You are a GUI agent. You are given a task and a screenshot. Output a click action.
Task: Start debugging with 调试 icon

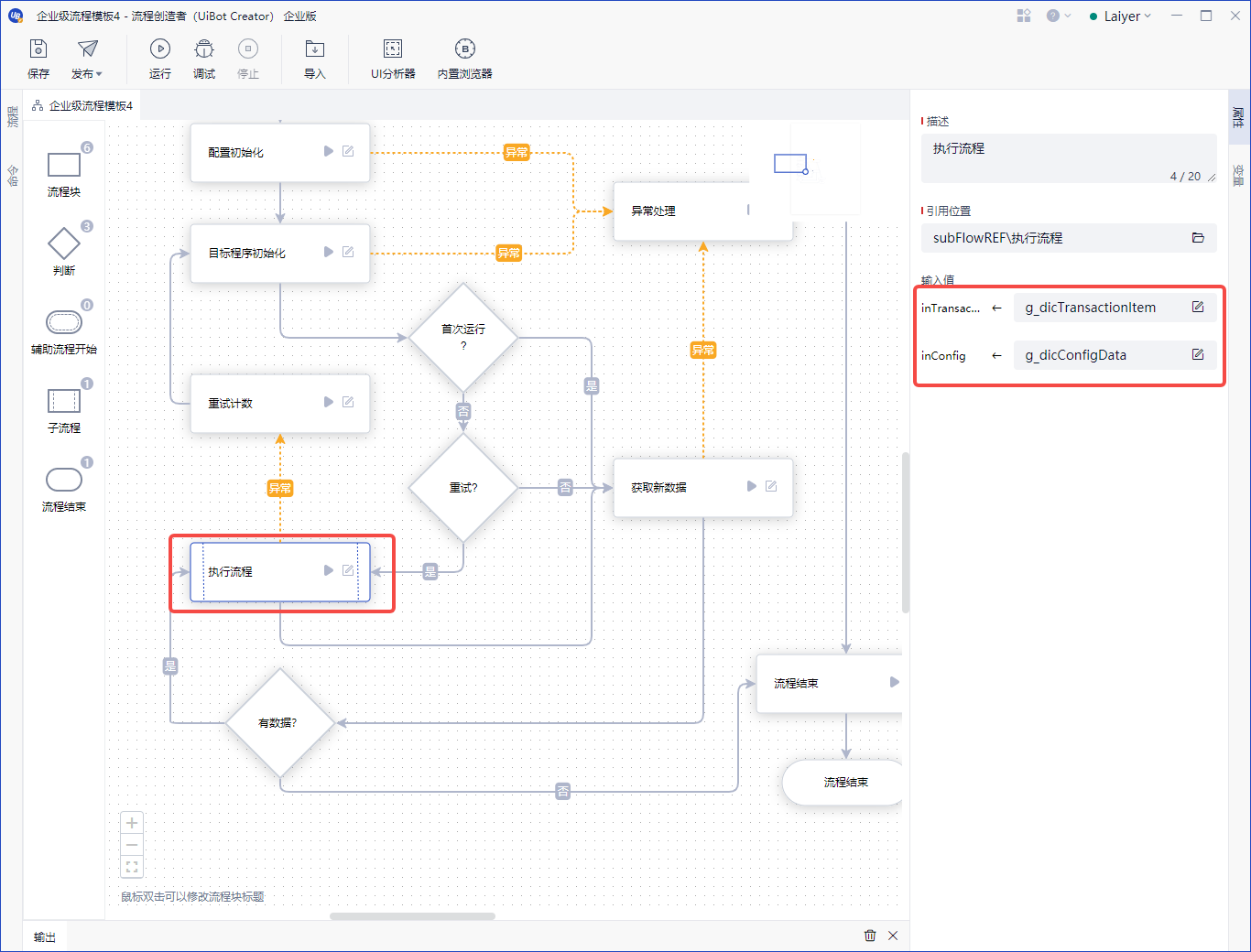[x=204, y=59]
